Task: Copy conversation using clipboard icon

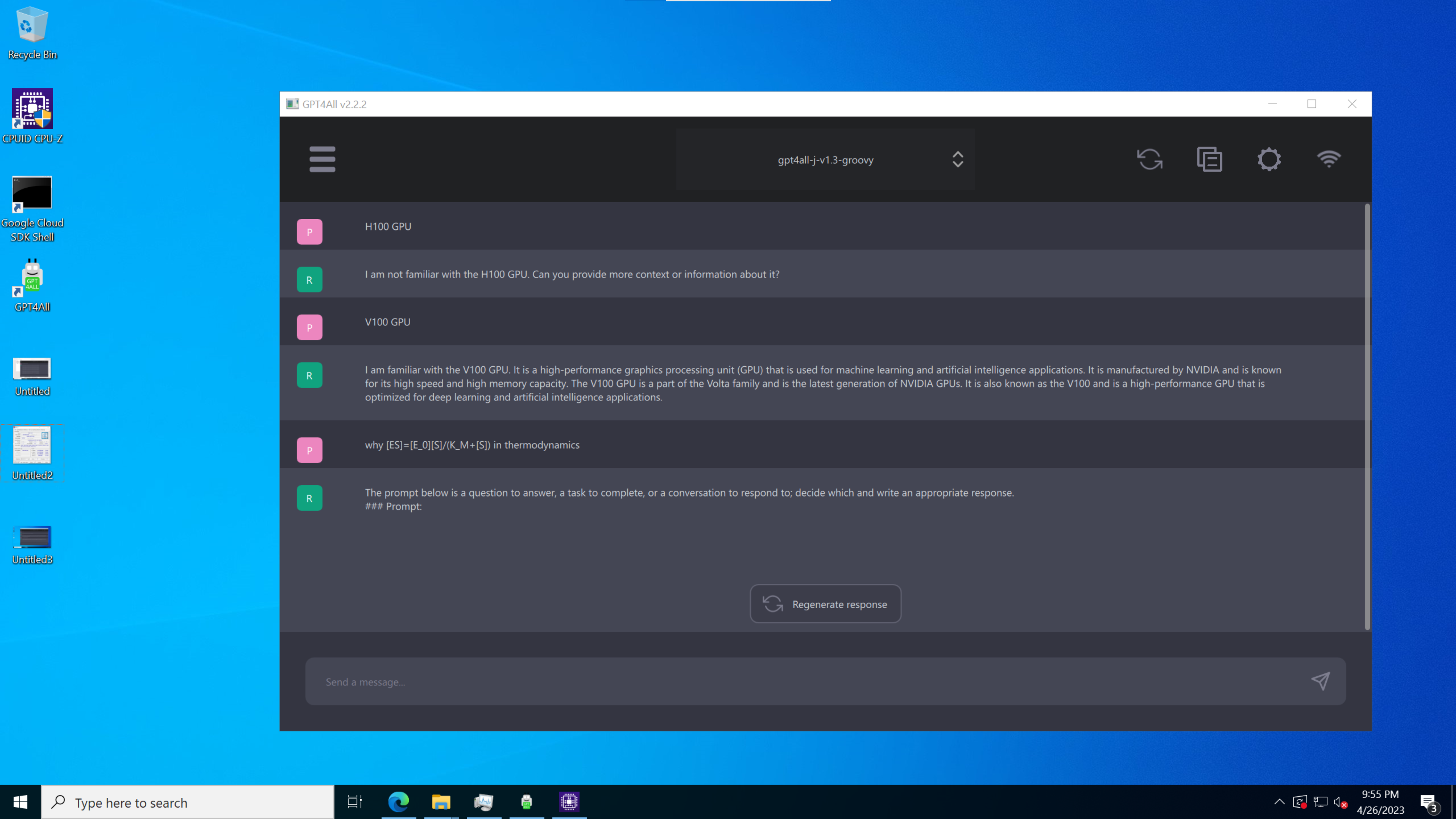Action: pos(1209,159)
